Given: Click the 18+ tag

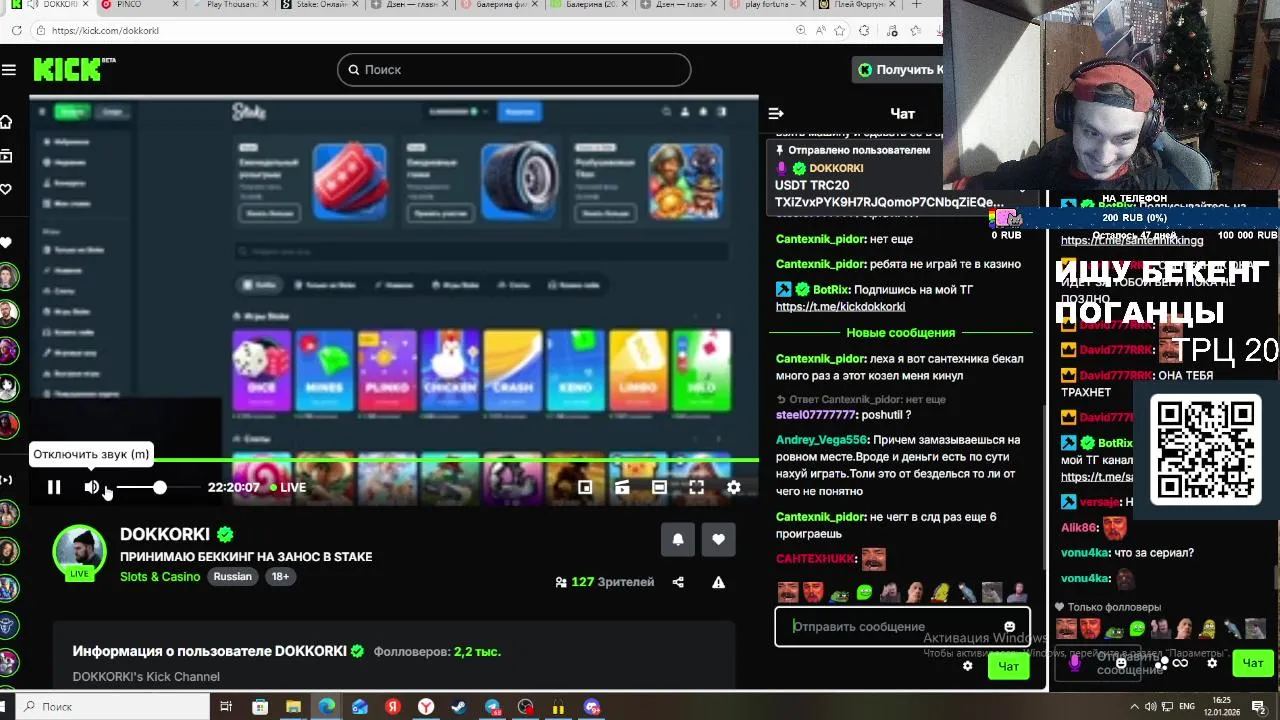Looking at the screenshot, I should [x=281, y=577].
